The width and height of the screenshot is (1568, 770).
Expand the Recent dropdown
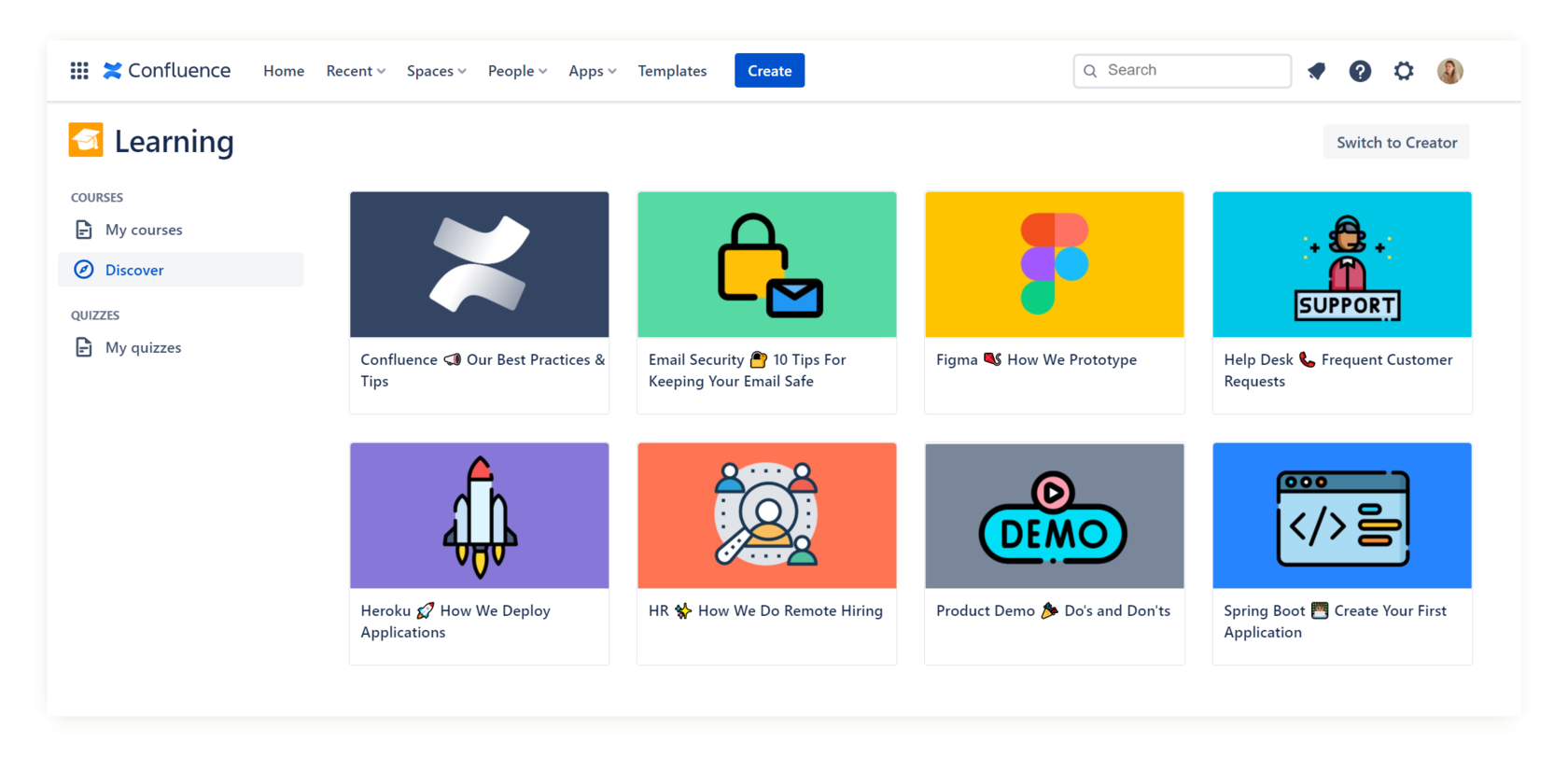[x=356, y=71]
